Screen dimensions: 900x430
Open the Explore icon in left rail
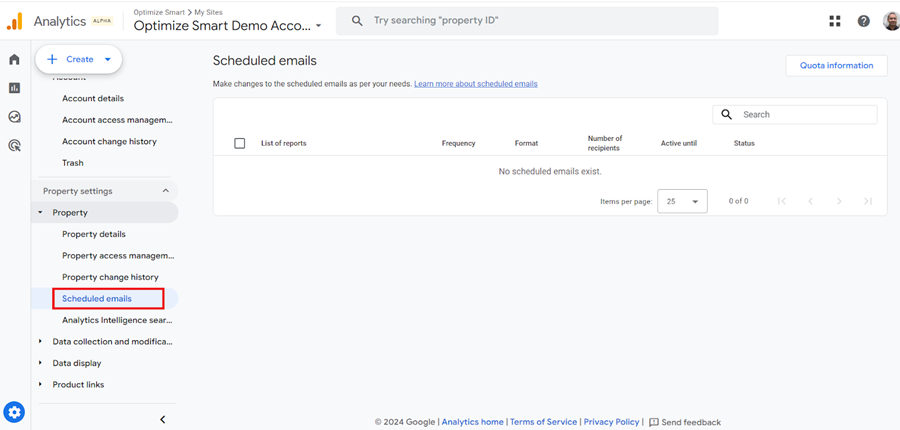14,117
